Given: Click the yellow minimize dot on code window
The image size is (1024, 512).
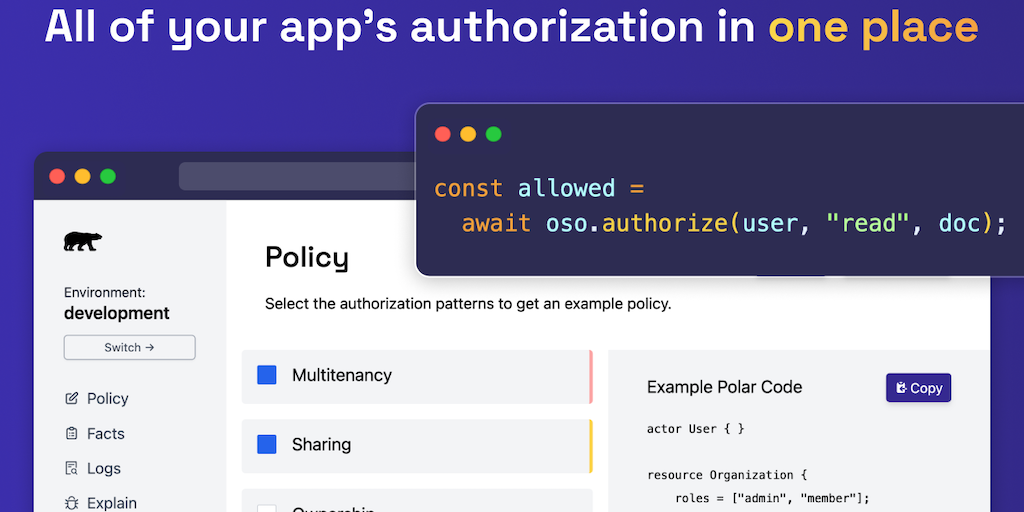Looking at the screenshot, I should (468, 134).
